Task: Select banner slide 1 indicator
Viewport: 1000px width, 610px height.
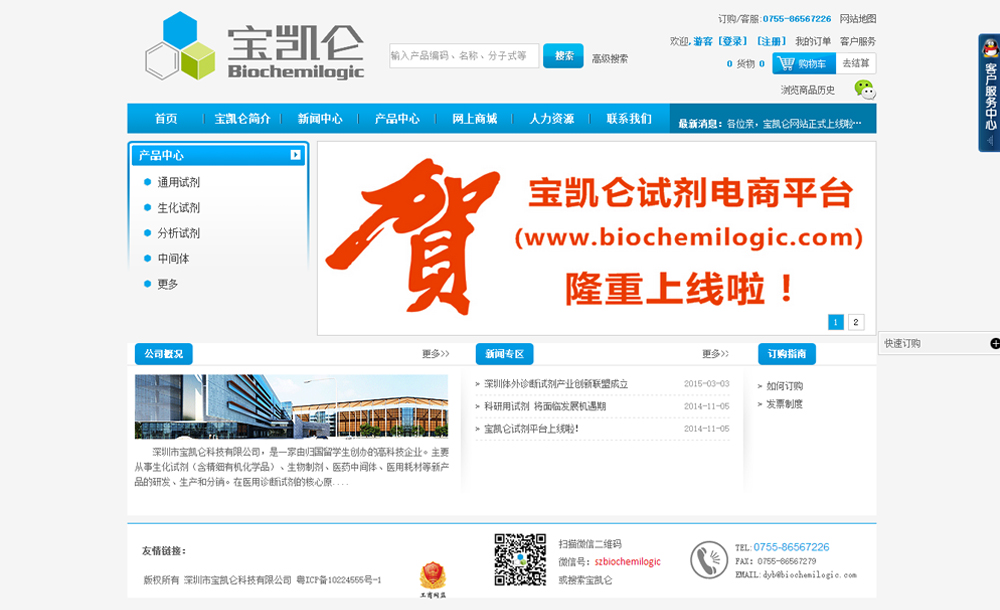Action: tap(836, 322)
